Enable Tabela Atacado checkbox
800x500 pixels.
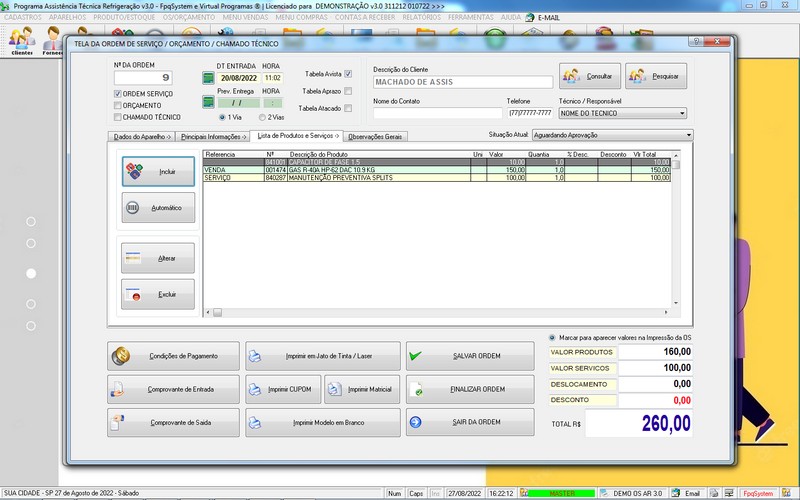[x=348, y=108]
